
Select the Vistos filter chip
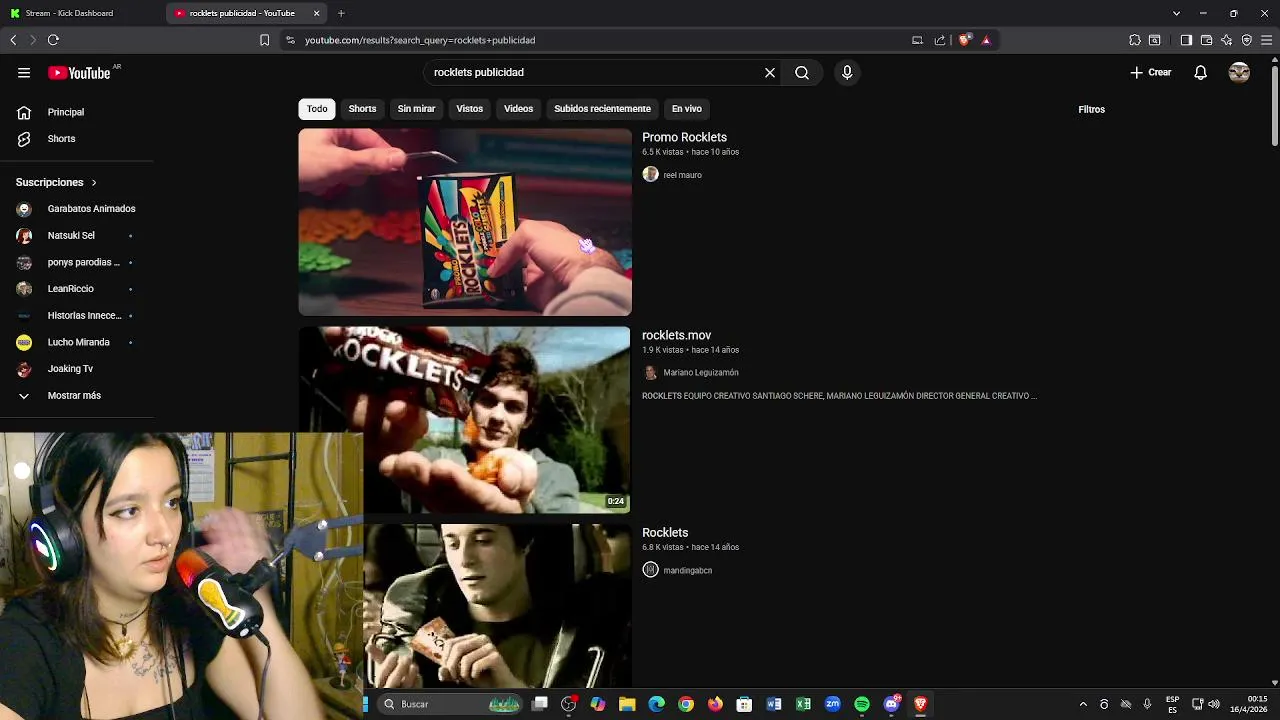tap(469, 108)
